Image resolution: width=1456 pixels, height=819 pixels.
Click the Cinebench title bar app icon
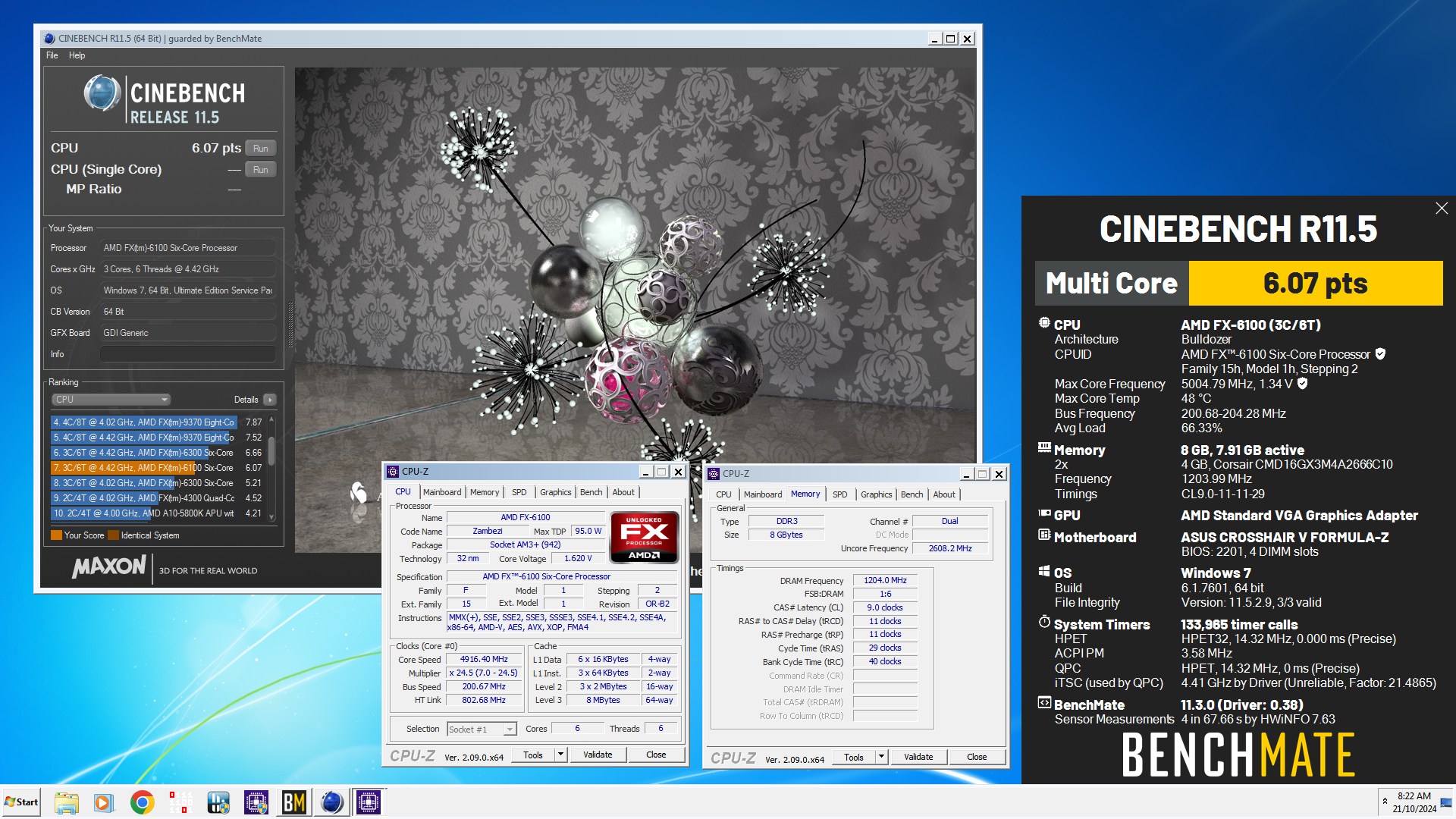49,39
